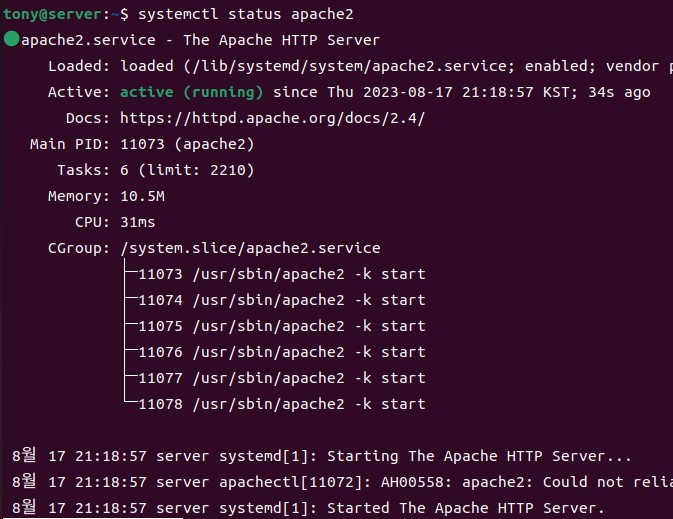
Task: Select process 11074 in the CGroup tree
Action: click(x=281, y=300)
